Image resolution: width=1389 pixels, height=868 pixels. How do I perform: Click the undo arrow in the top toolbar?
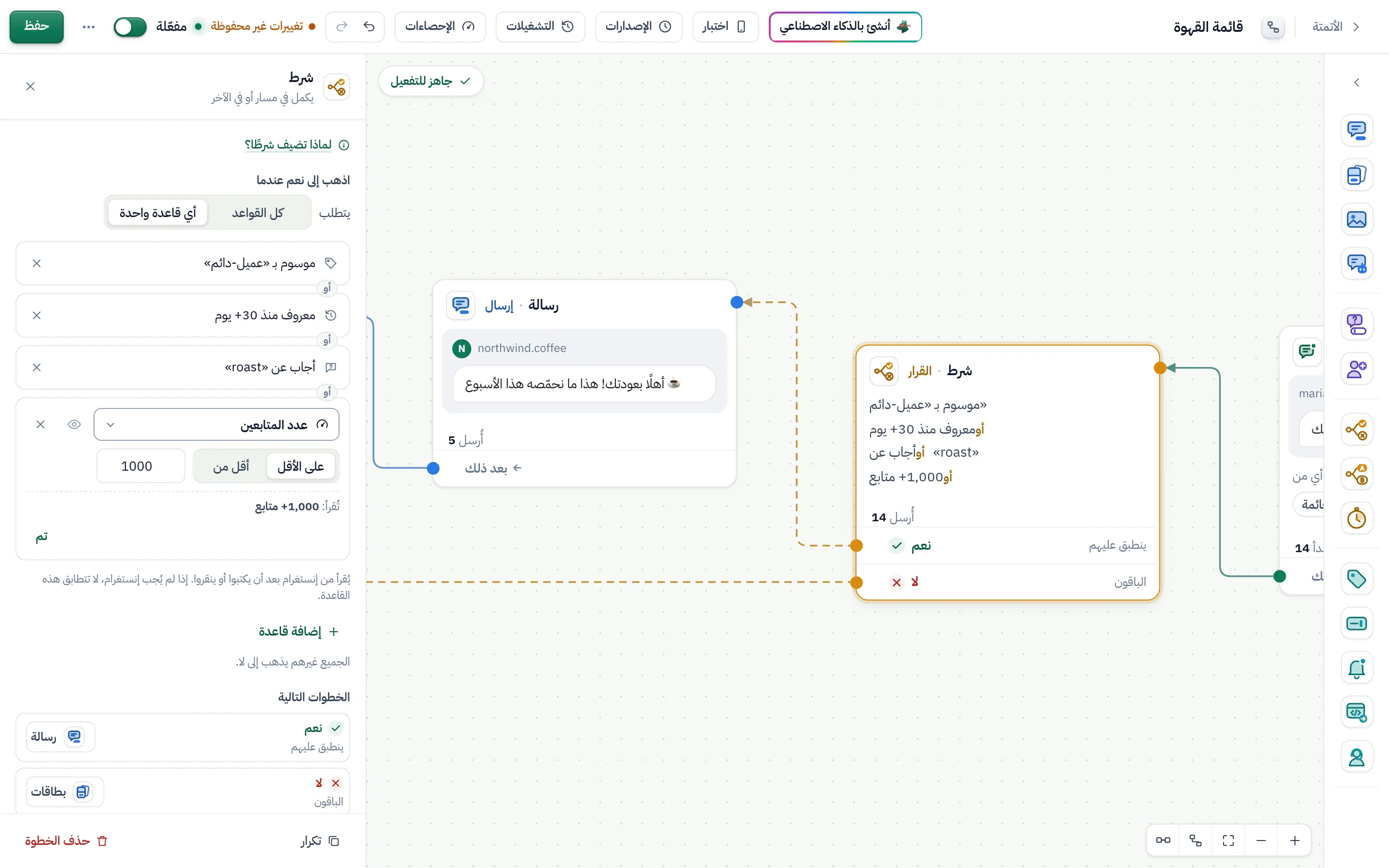coord(369,27)
